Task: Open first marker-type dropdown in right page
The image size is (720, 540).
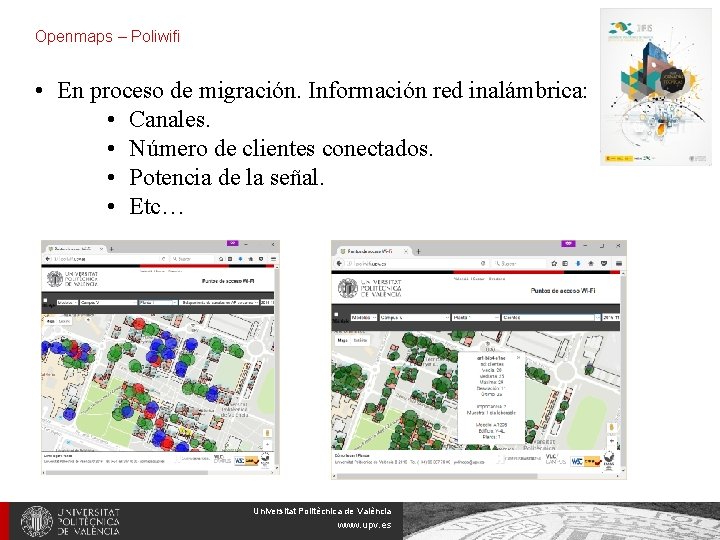Action: tap(364, 317)
